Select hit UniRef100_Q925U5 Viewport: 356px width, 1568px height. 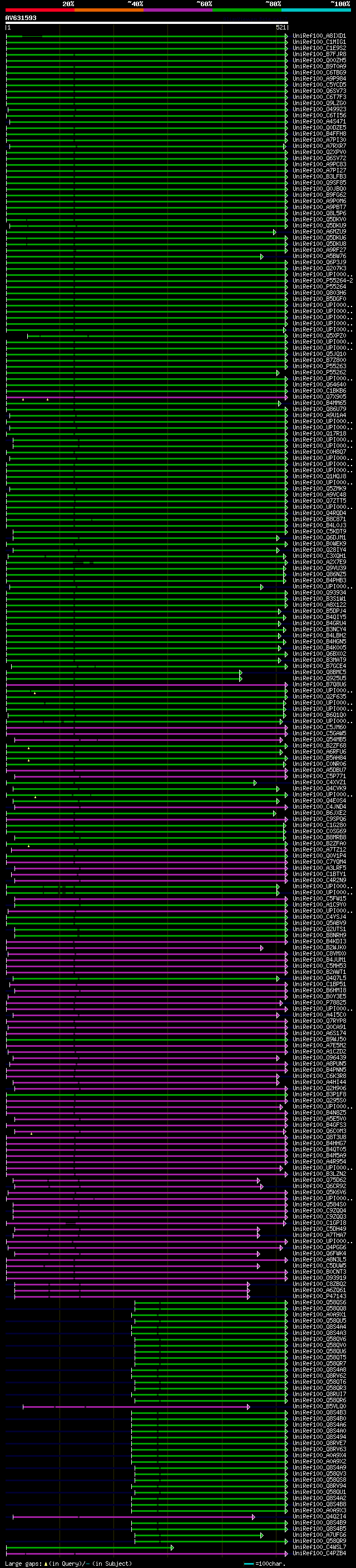pos(319,678)
